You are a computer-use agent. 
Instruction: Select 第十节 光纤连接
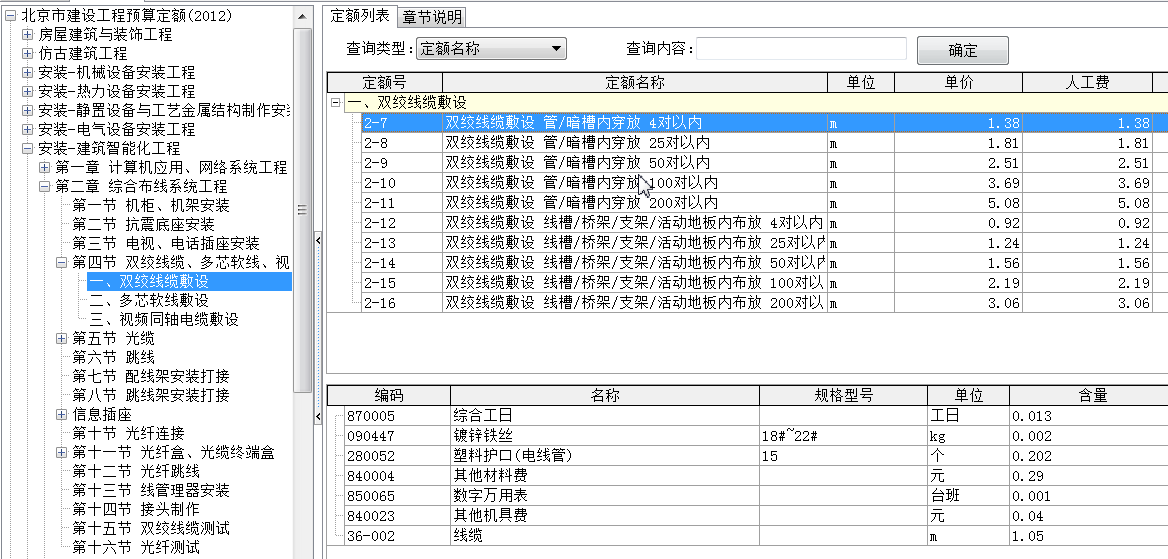click(x=128, y=434)
